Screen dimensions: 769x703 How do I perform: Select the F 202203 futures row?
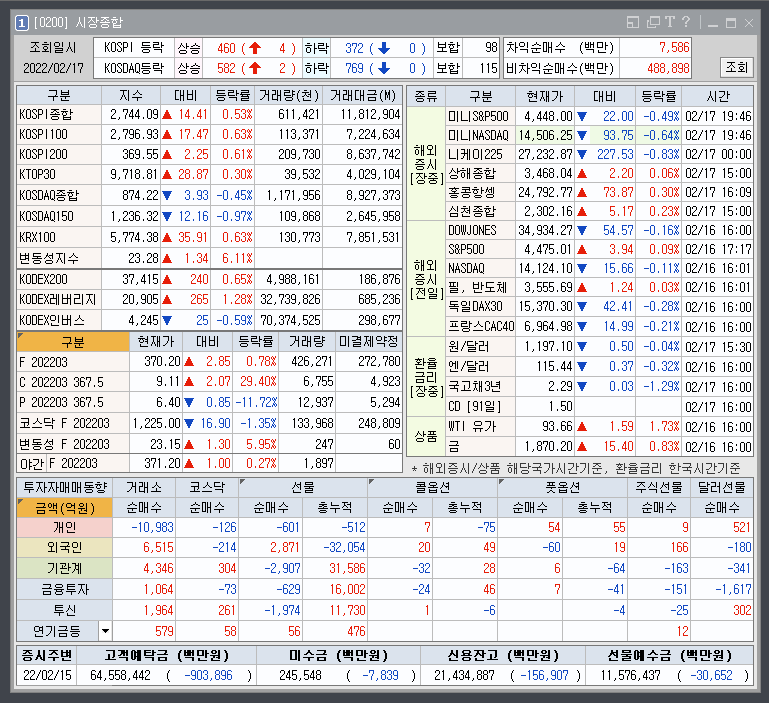pos(210,362)
